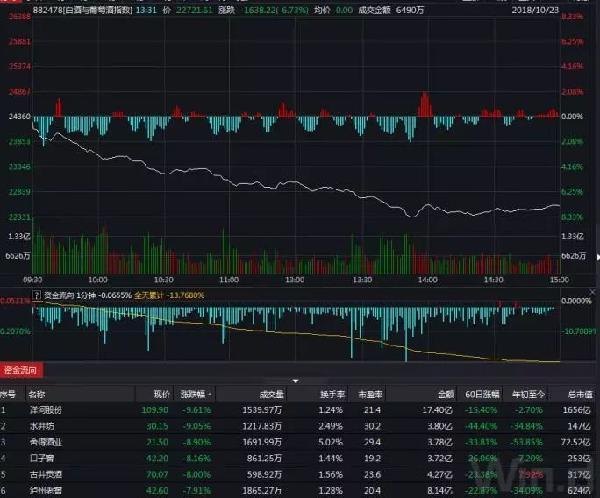Sort by 年初至今 column with arrow

tap(530, 394)
